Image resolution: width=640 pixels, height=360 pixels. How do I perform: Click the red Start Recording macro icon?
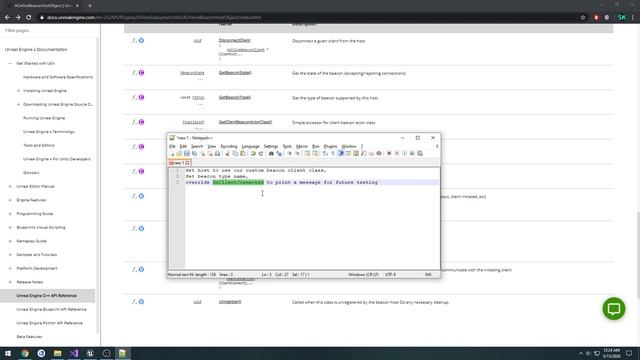coord(389,153)
